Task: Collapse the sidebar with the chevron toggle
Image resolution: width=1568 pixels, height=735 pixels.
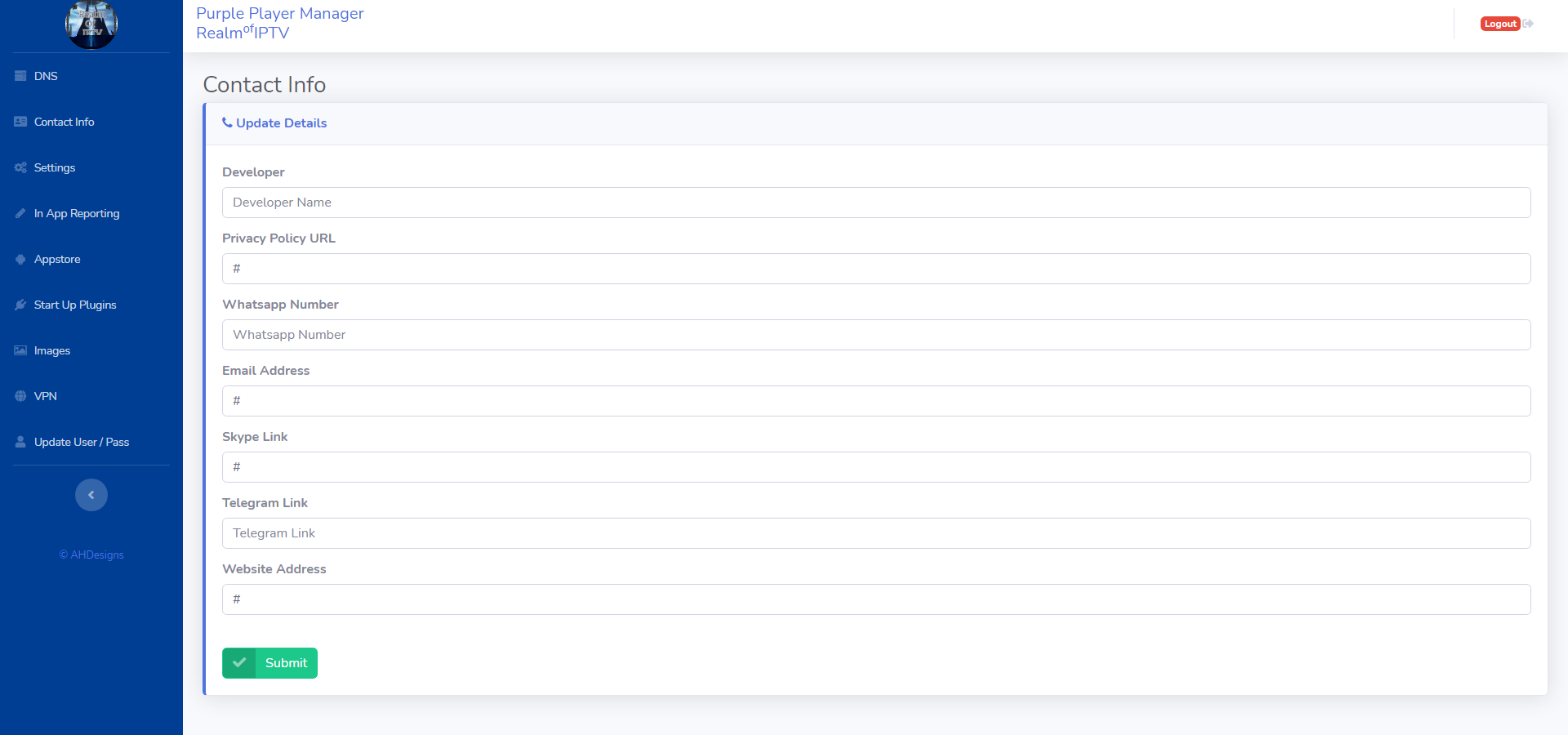Action: 91,495
